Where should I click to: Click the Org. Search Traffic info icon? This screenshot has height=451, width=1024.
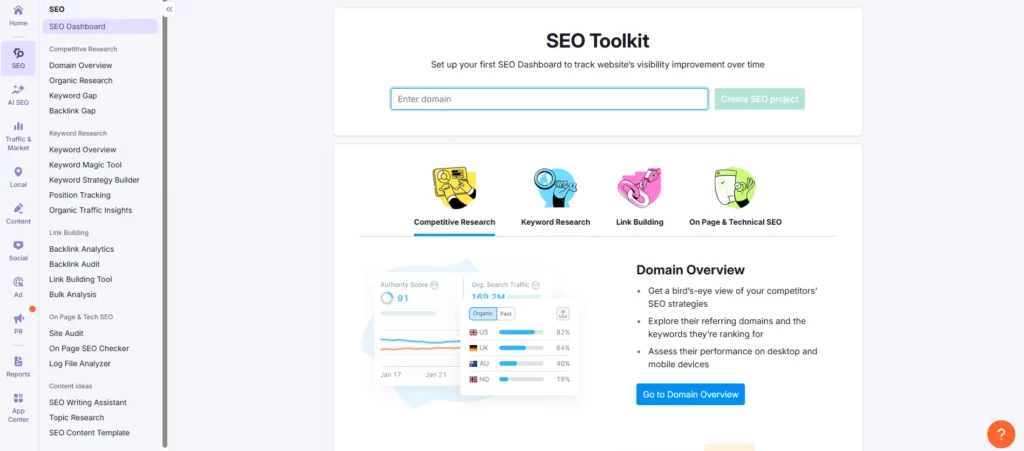pyautogui.click(x=536, y=285)
